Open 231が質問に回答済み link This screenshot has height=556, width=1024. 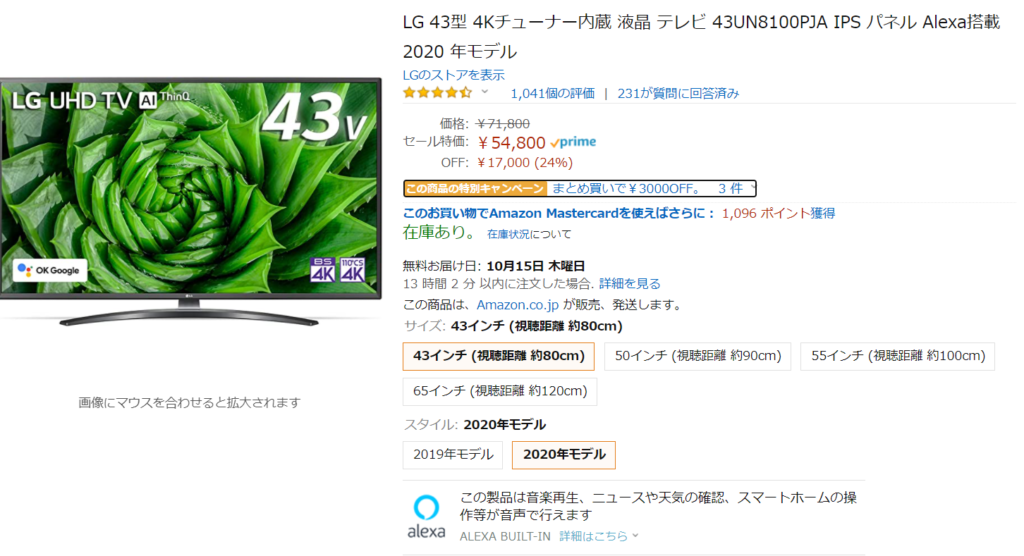(678, 93)
